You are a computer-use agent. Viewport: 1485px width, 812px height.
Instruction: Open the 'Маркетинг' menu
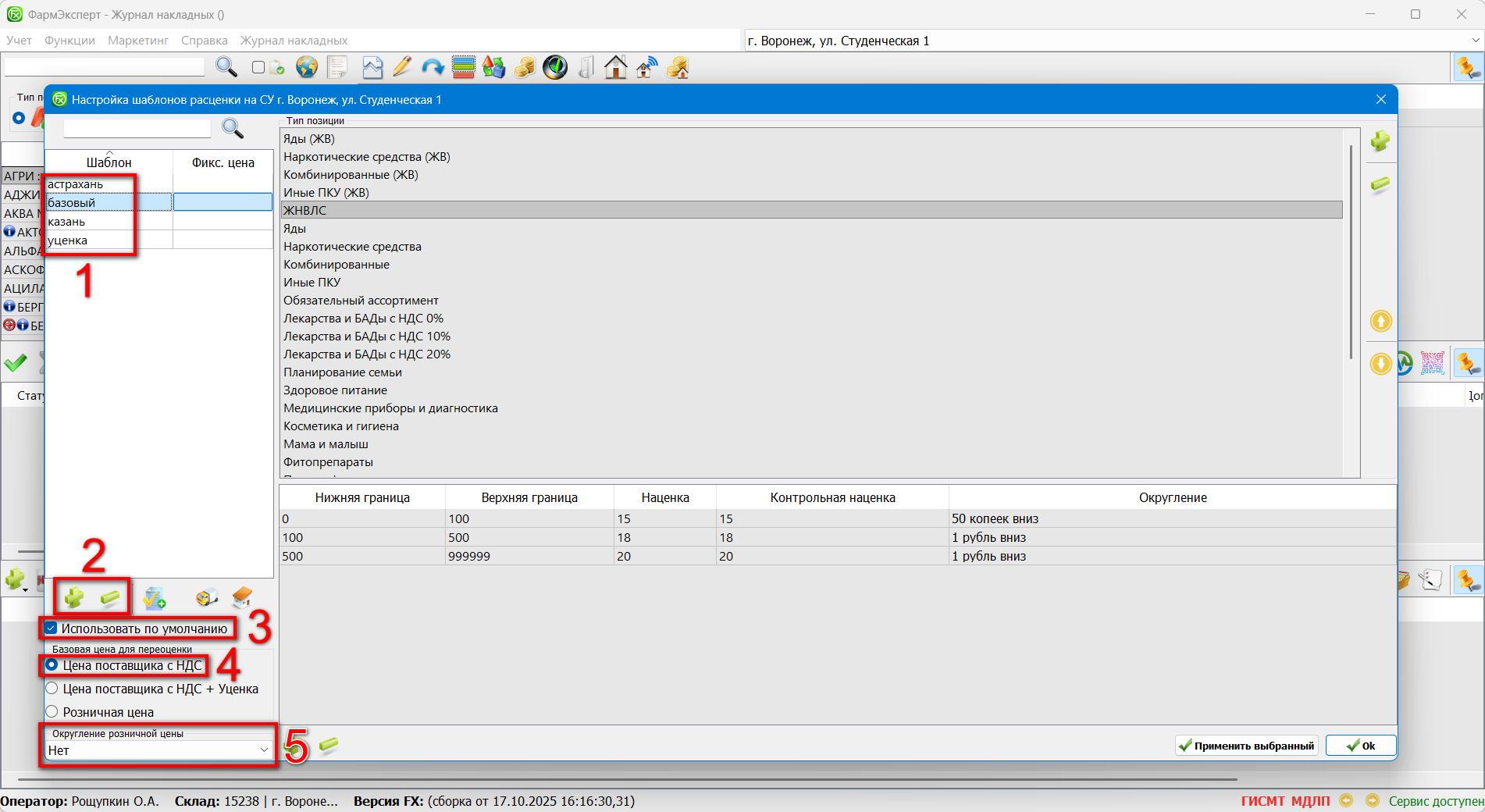point(138,41)
